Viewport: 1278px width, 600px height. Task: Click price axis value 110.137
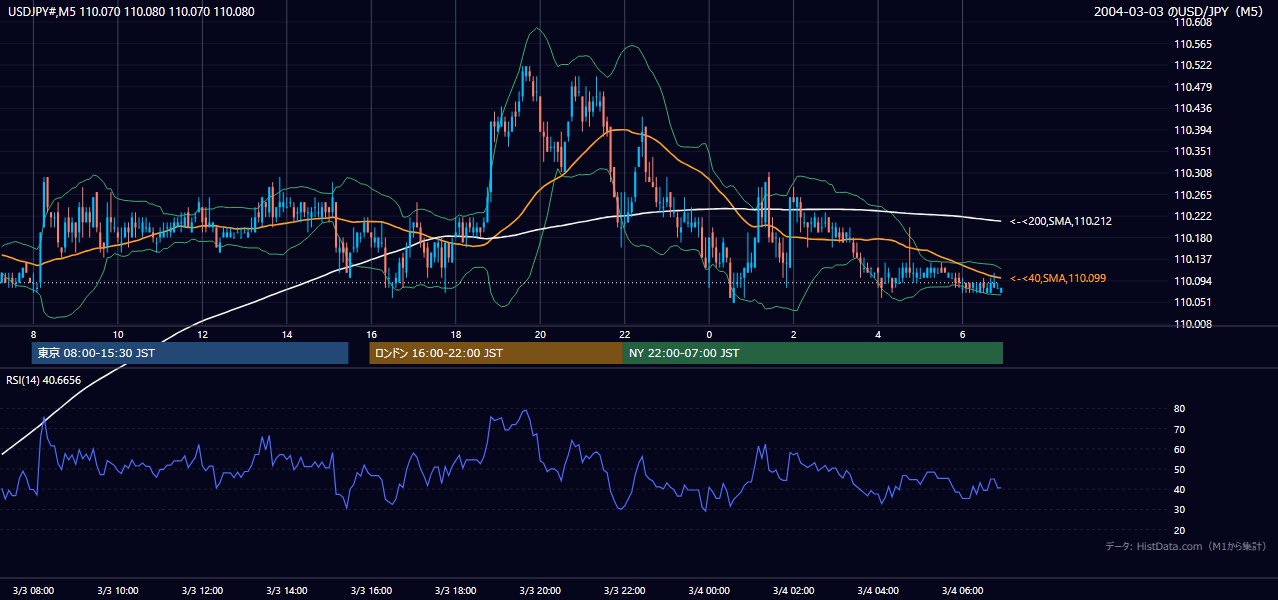point(1193,259)
